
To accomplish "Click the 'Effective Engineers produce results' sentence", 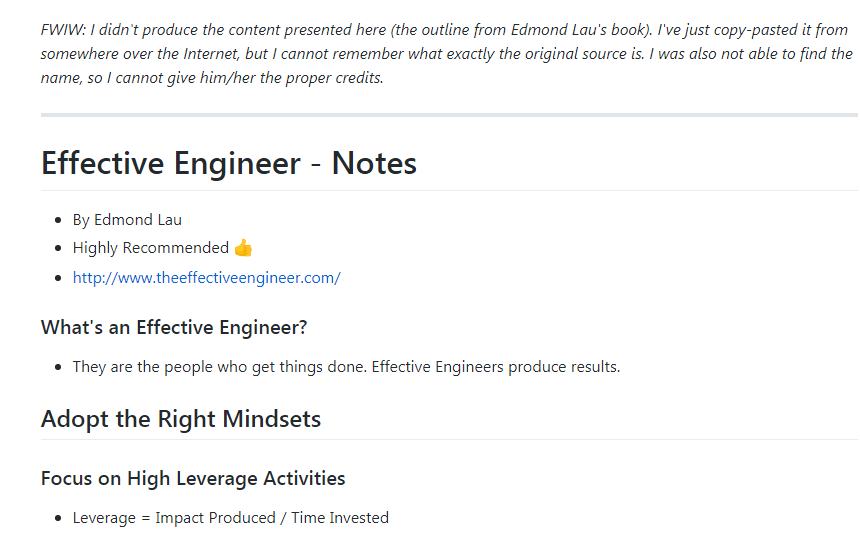I will (x=495, y=366).
